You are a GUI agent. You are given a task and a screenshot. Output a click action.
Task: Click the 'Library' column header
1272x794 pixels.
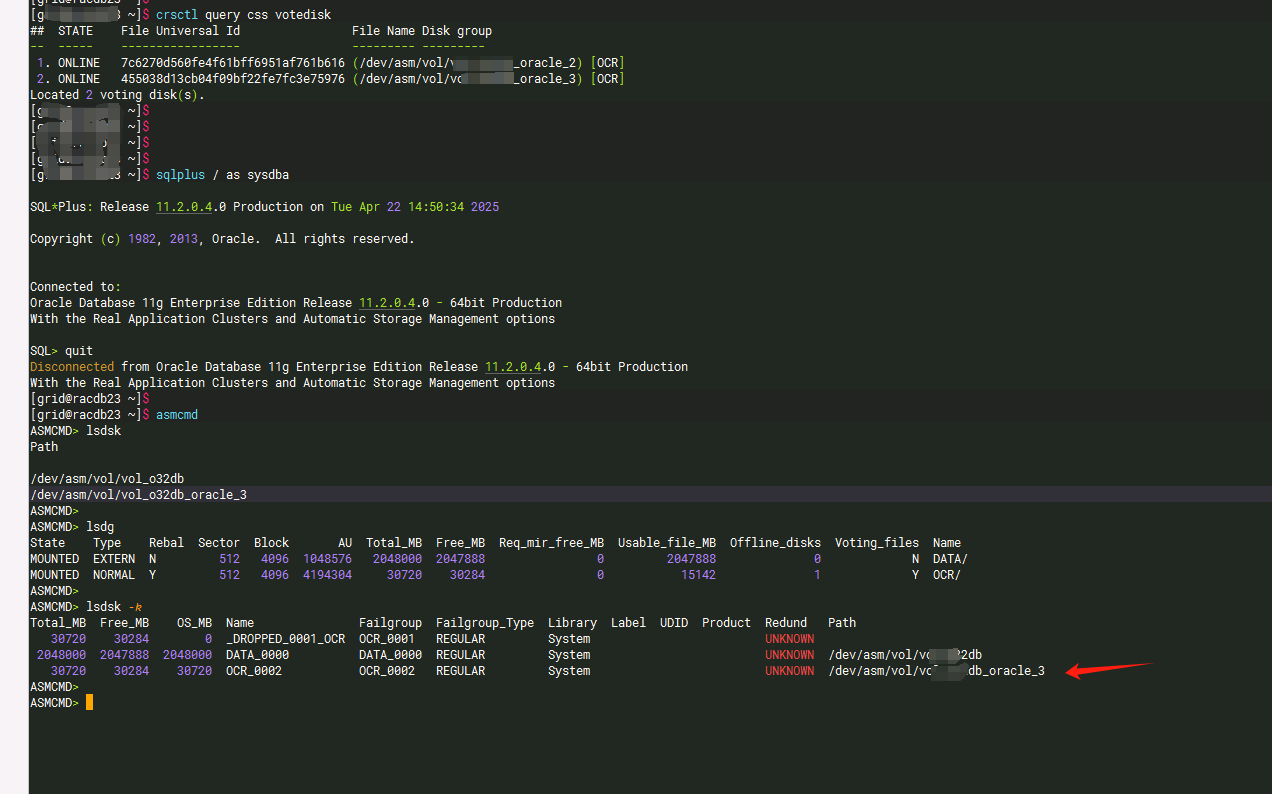click(x=572, y=623)
